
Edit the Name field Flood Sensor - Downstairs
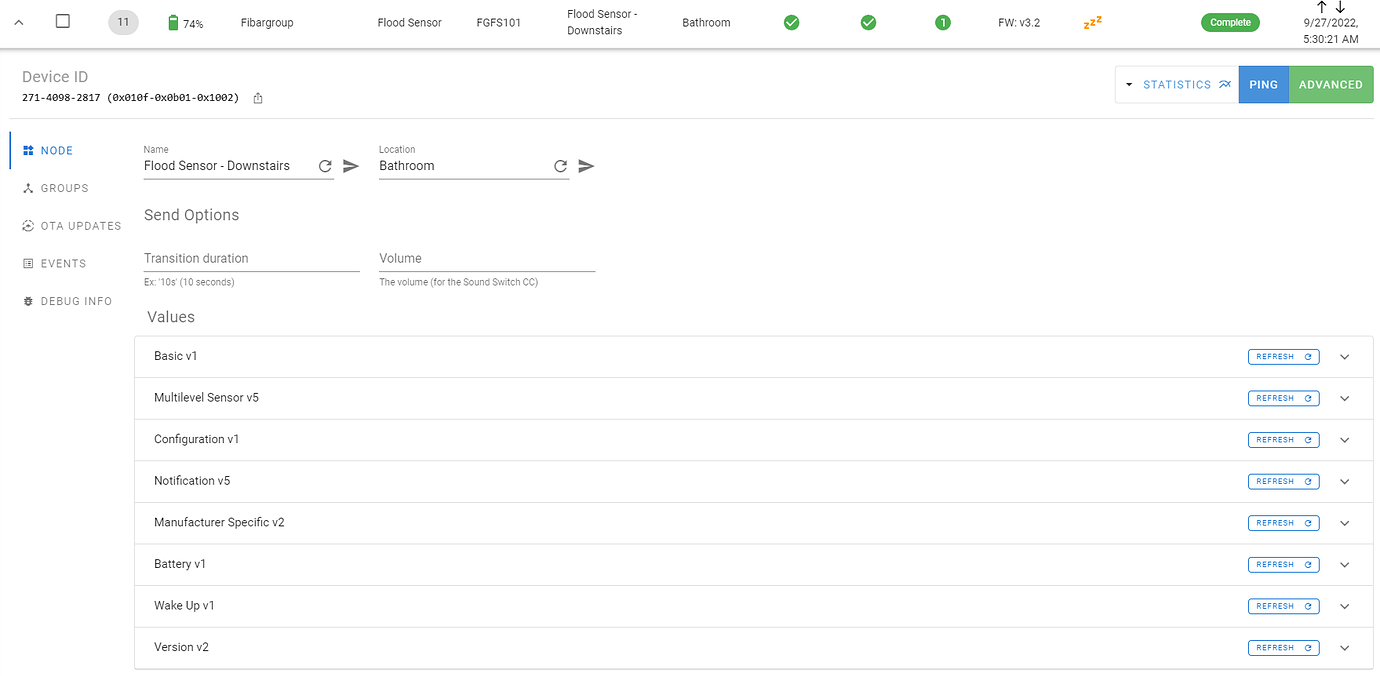click(x=227, y=166)
